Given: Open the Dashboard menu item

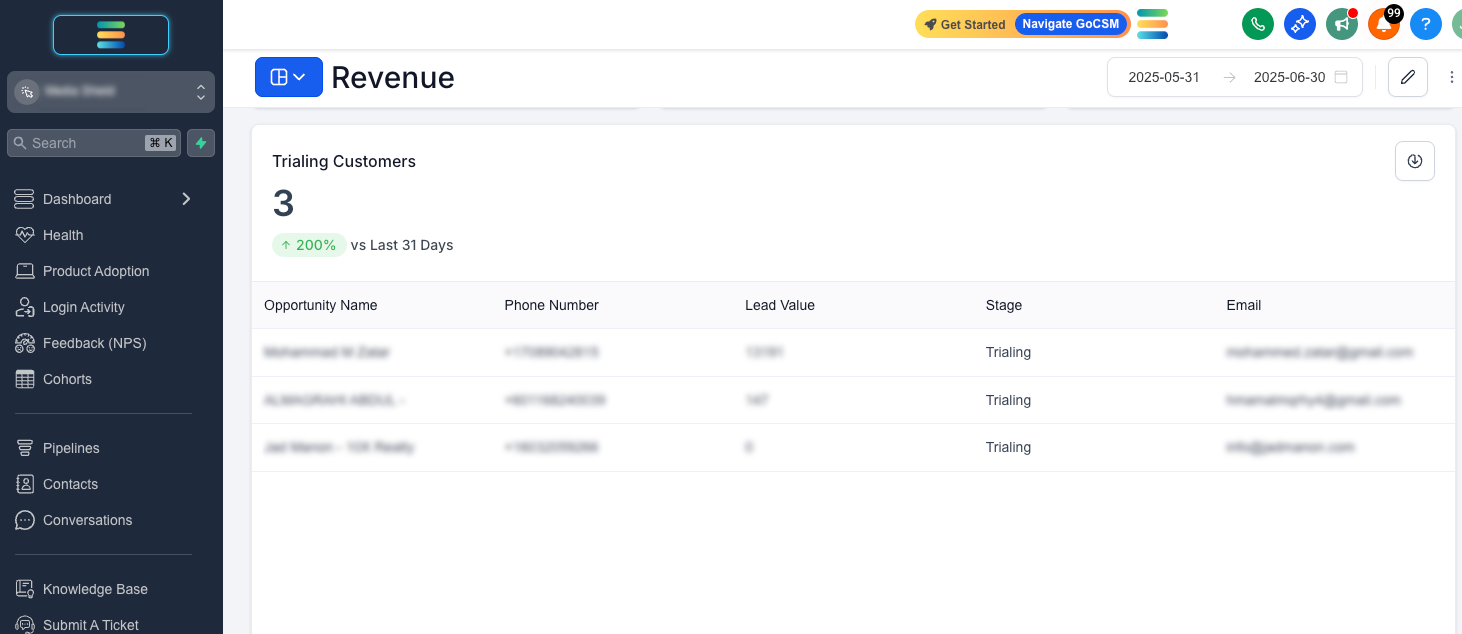Looking at the screenshot, I should coord(77,199).
